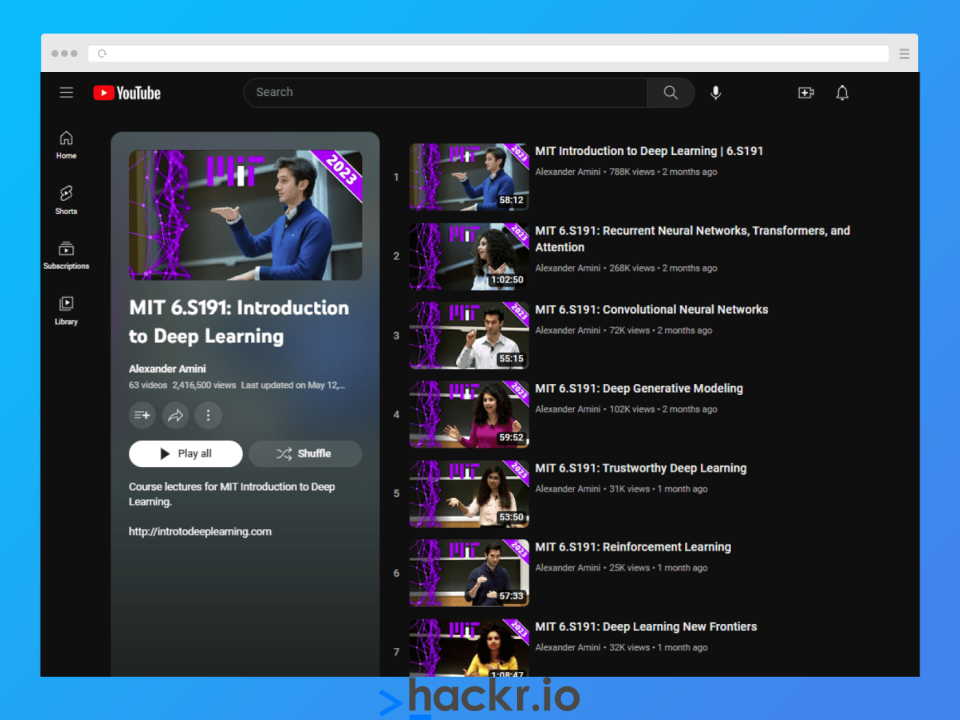Screen dimensions: 960x720
Task: Open the browser hamburger menu
Action: pos(904,54)
